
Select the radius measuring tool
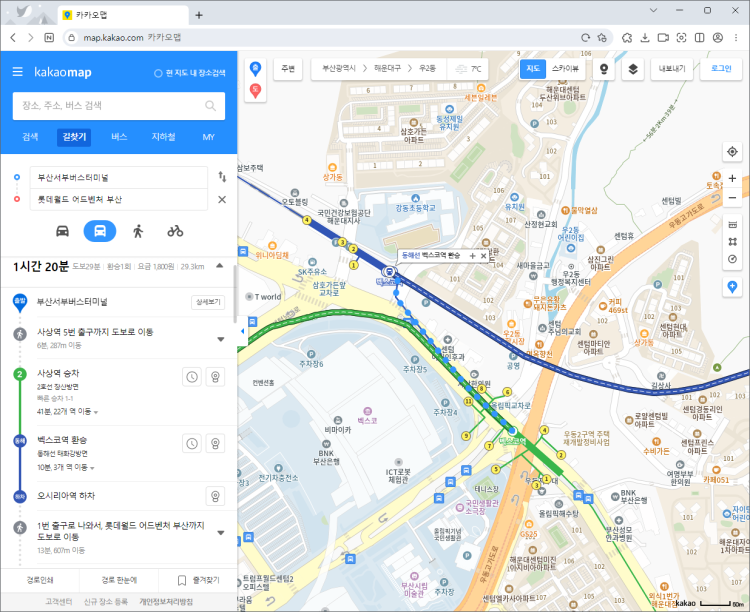coord(732,259)
